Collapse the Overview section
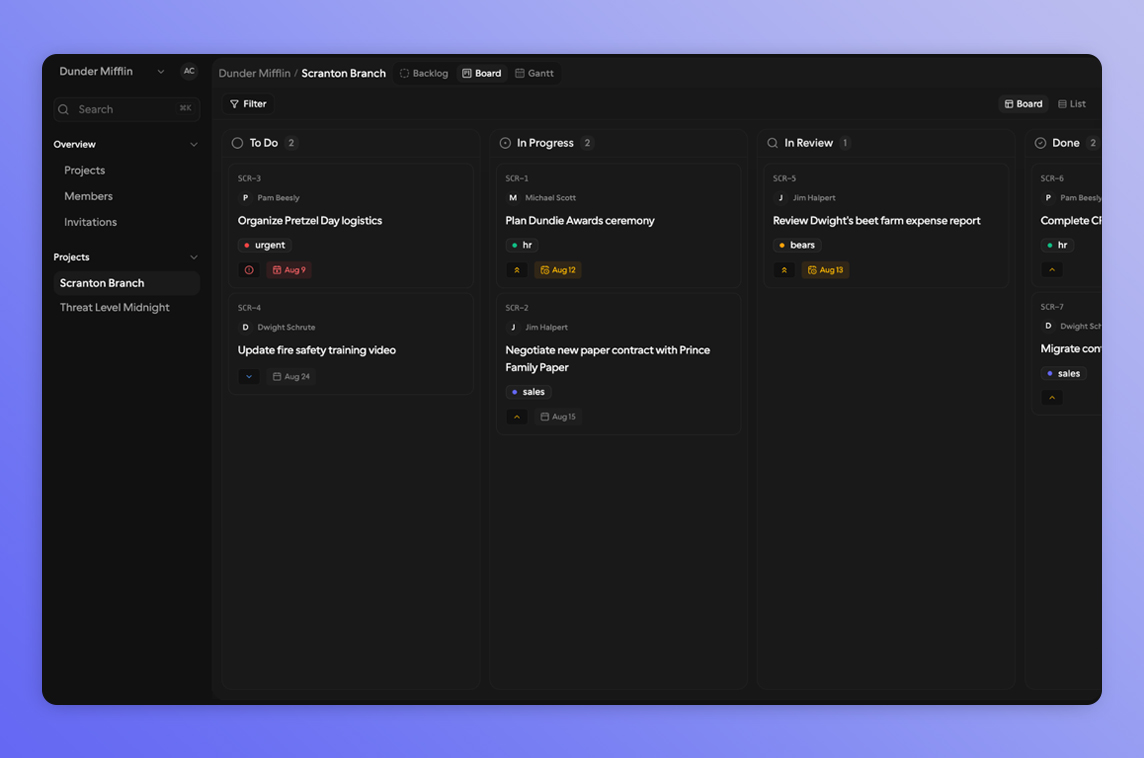 194,144
